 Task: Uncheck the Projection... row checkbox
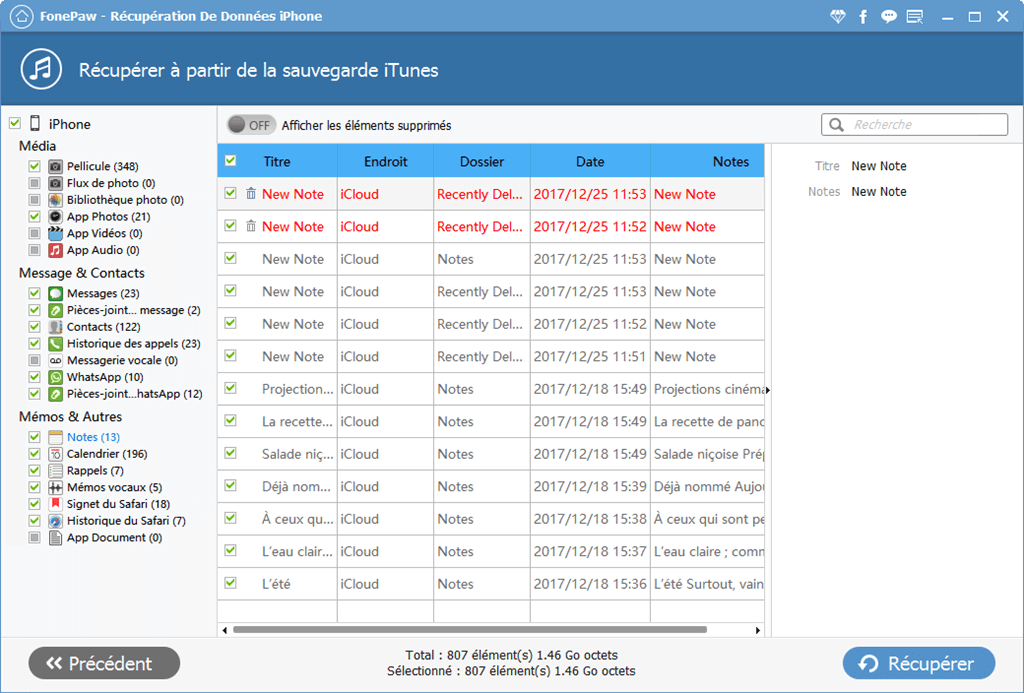coord(231,388)
